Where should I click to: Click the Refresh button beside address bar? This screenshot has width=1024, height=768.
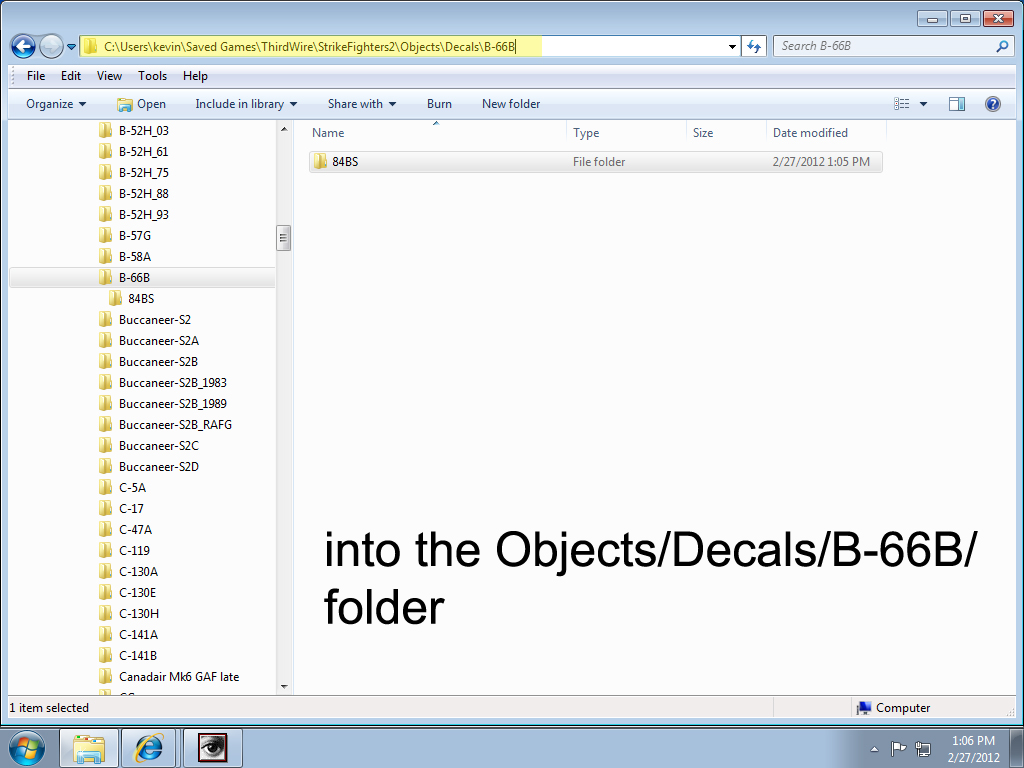754,46
